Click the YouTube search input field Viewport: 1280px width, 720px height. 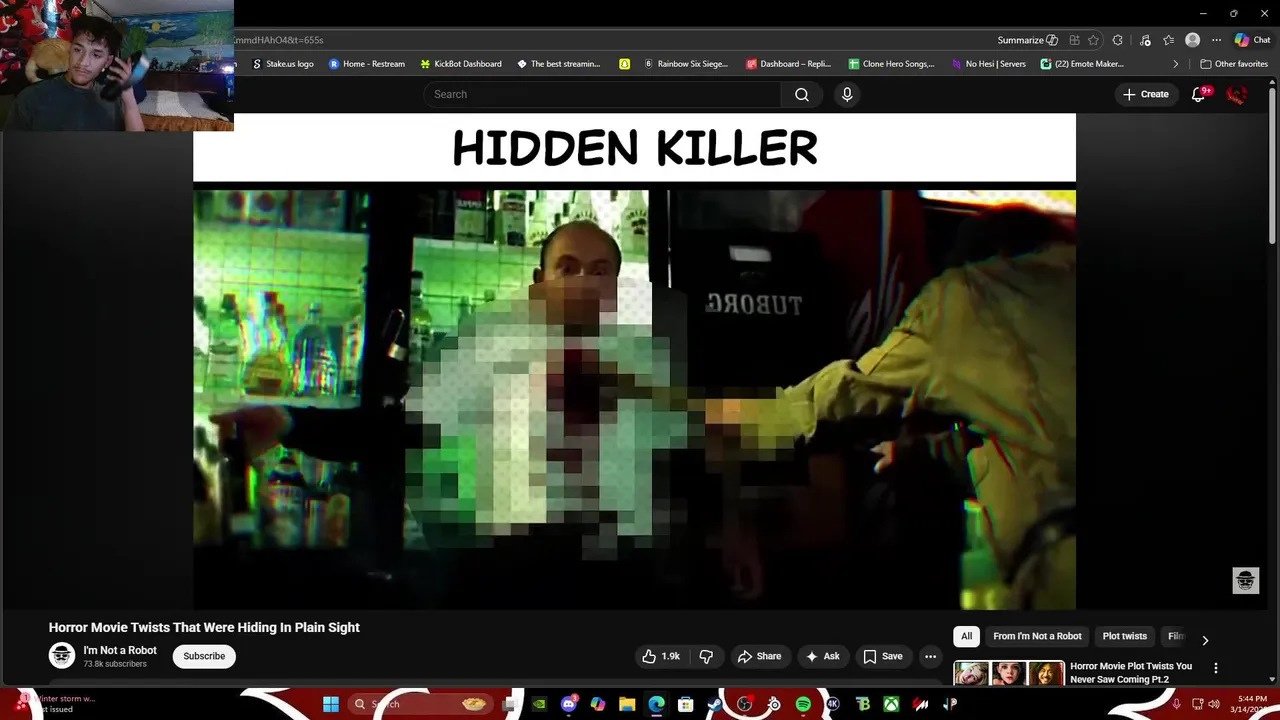click(602, 94)
